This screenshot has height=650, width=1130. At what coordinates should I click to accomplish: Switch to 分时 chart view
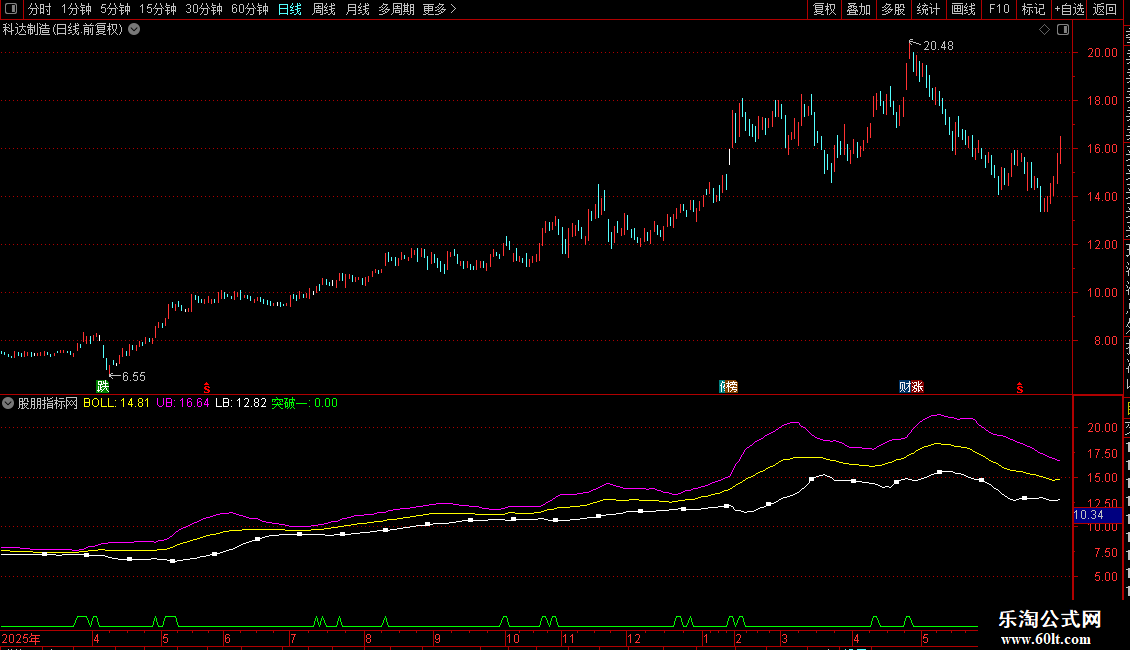[x=40, y=9]
